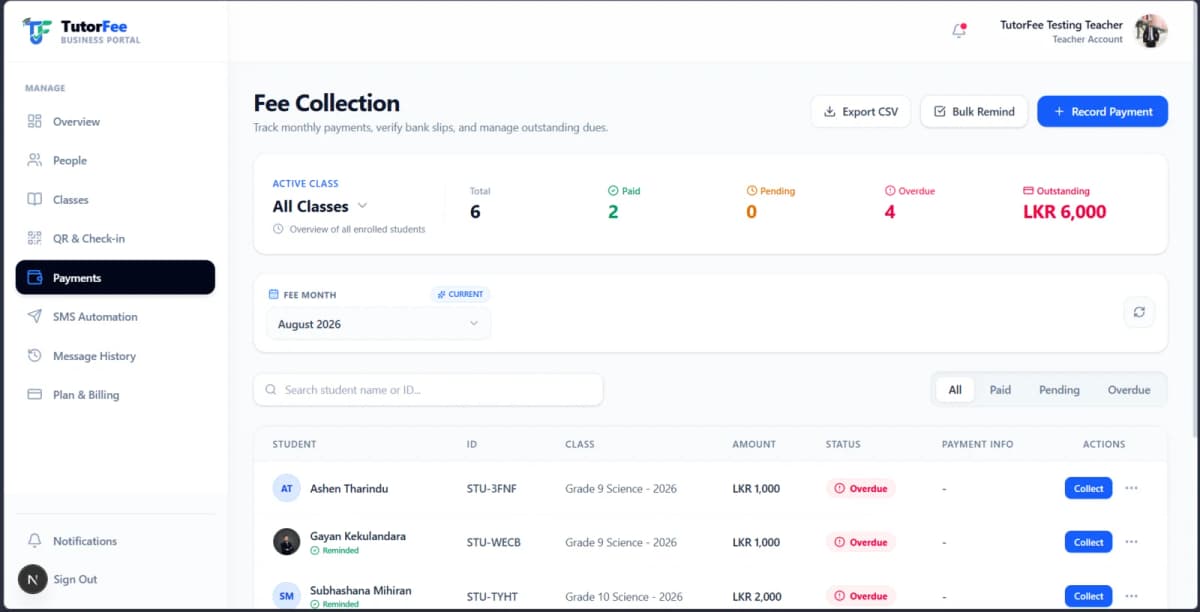Click the CURRENT badge beside Fee Month
This screenshot has height=612, width=1200.
[460, 294]
